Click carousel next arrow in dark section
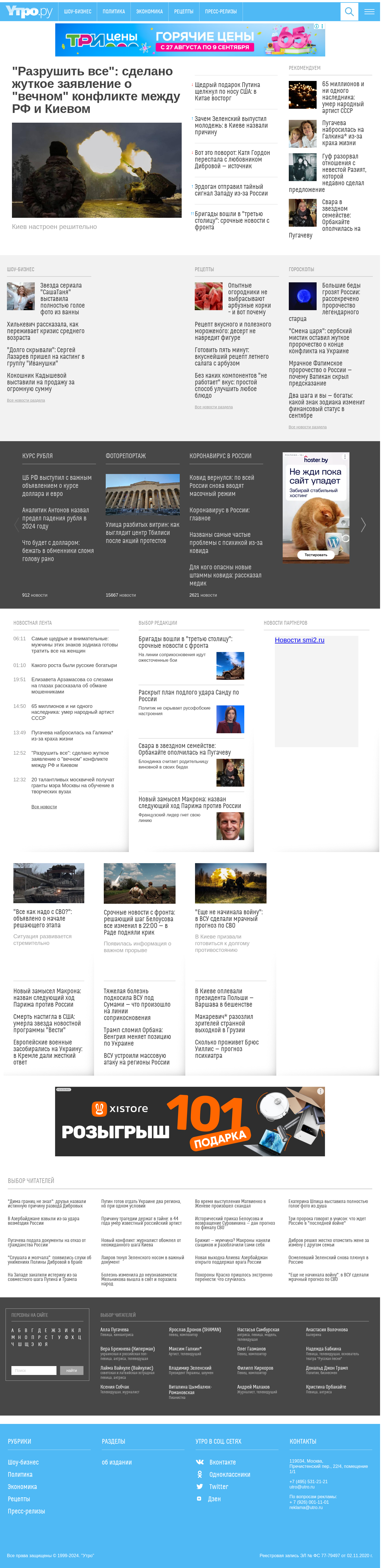The width and height of the screenshot is (382, 1568). [363, 524]
